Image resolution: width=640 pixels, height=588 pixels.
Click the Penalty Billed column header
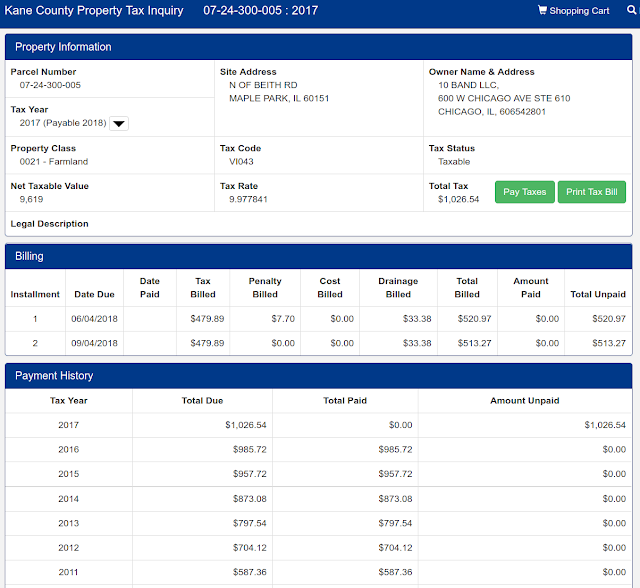[265, 288]
